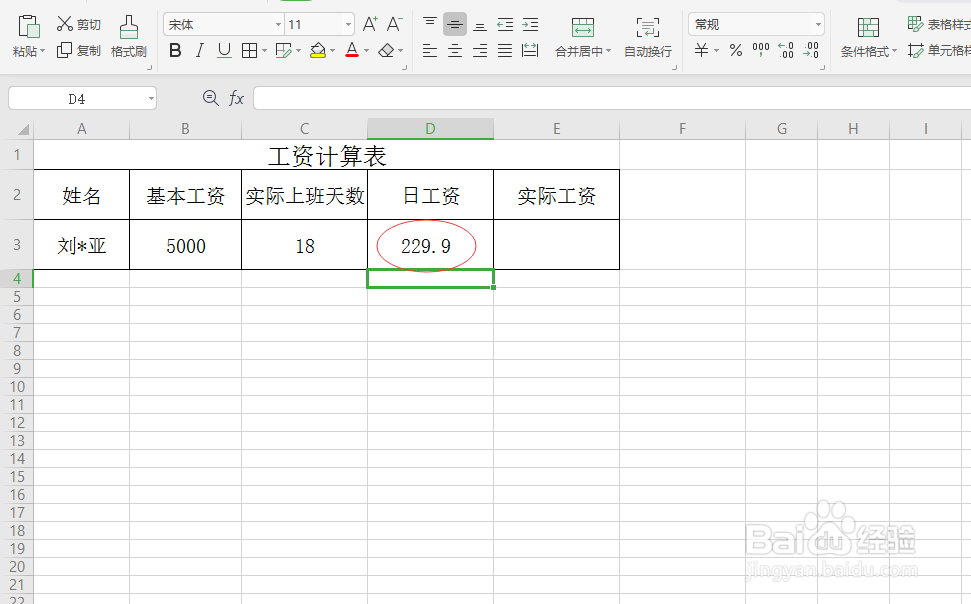Toggle bold formatting
971x604 pixels.
[x=175, y=48]
